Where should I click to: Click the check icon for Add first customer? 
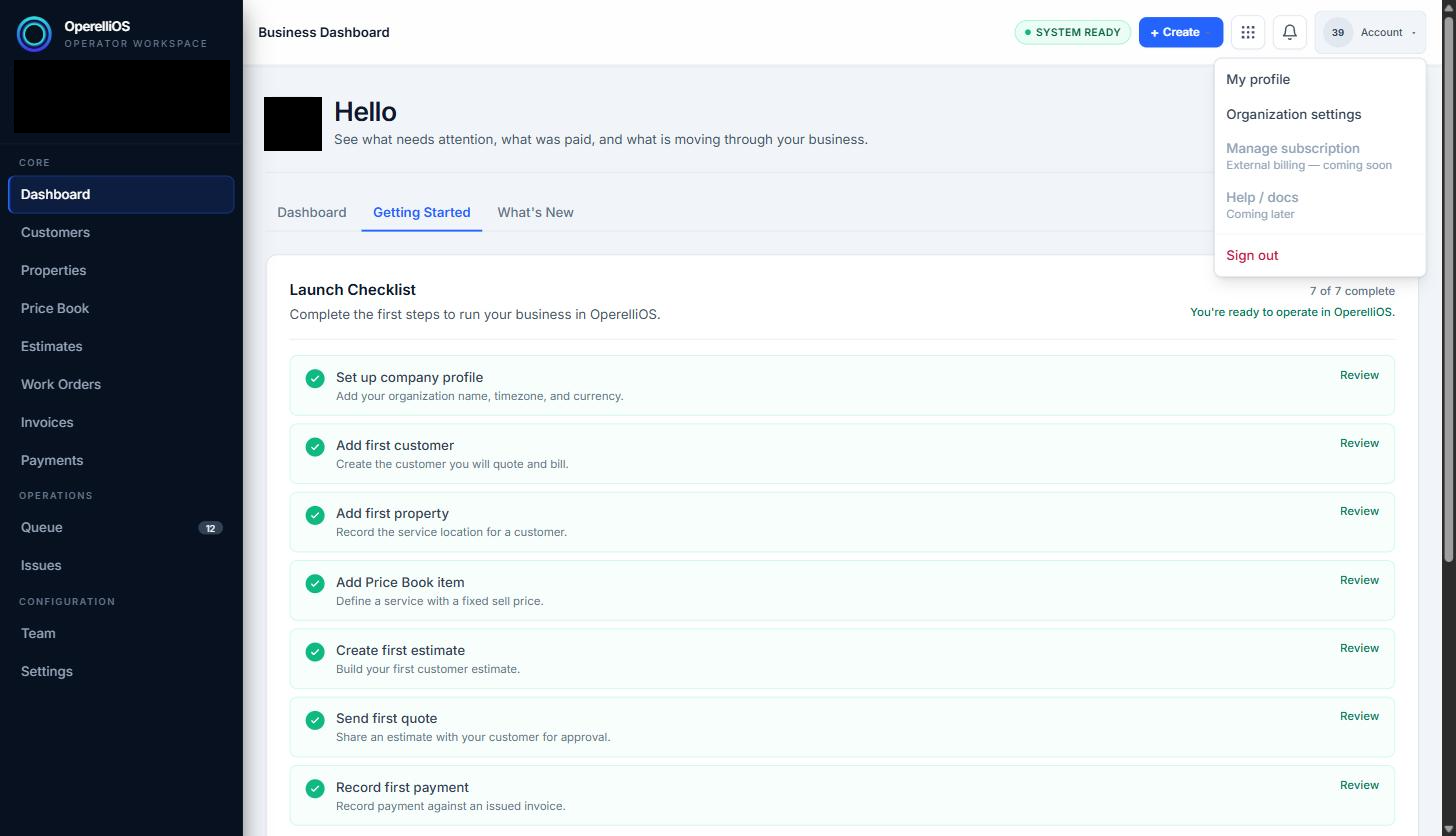[315, 446]
